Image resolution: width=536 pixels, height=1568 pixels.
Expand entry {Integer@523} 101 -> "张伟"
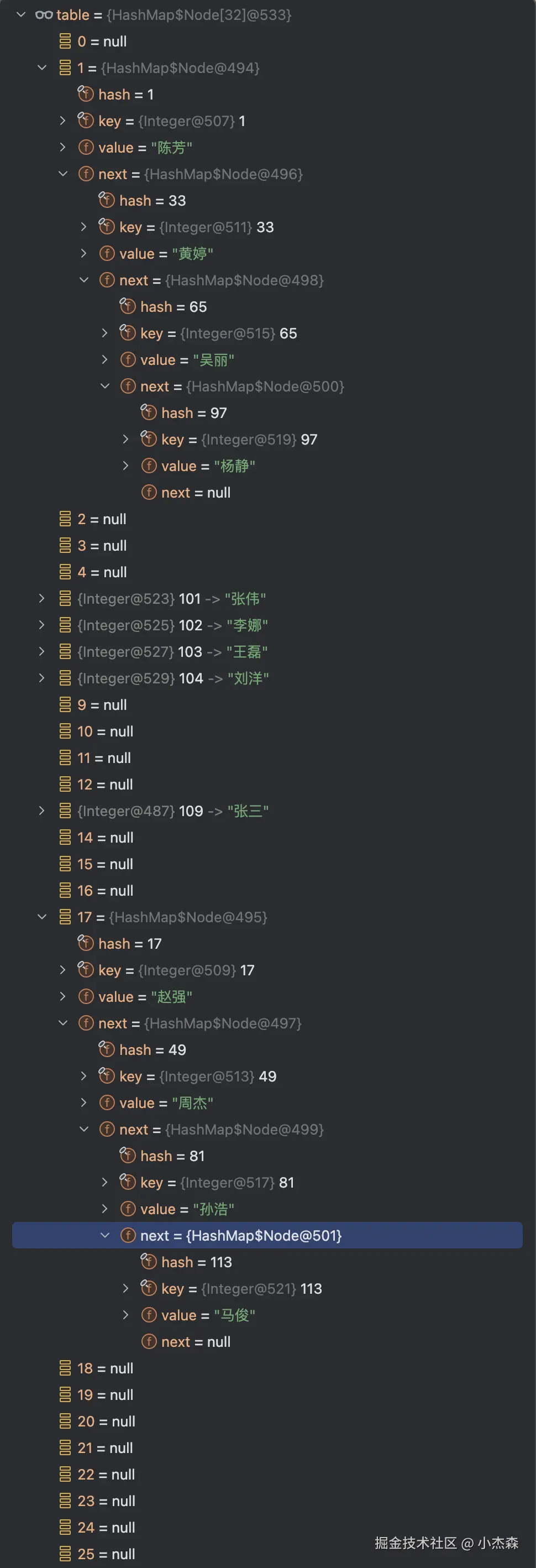(41, 598)
